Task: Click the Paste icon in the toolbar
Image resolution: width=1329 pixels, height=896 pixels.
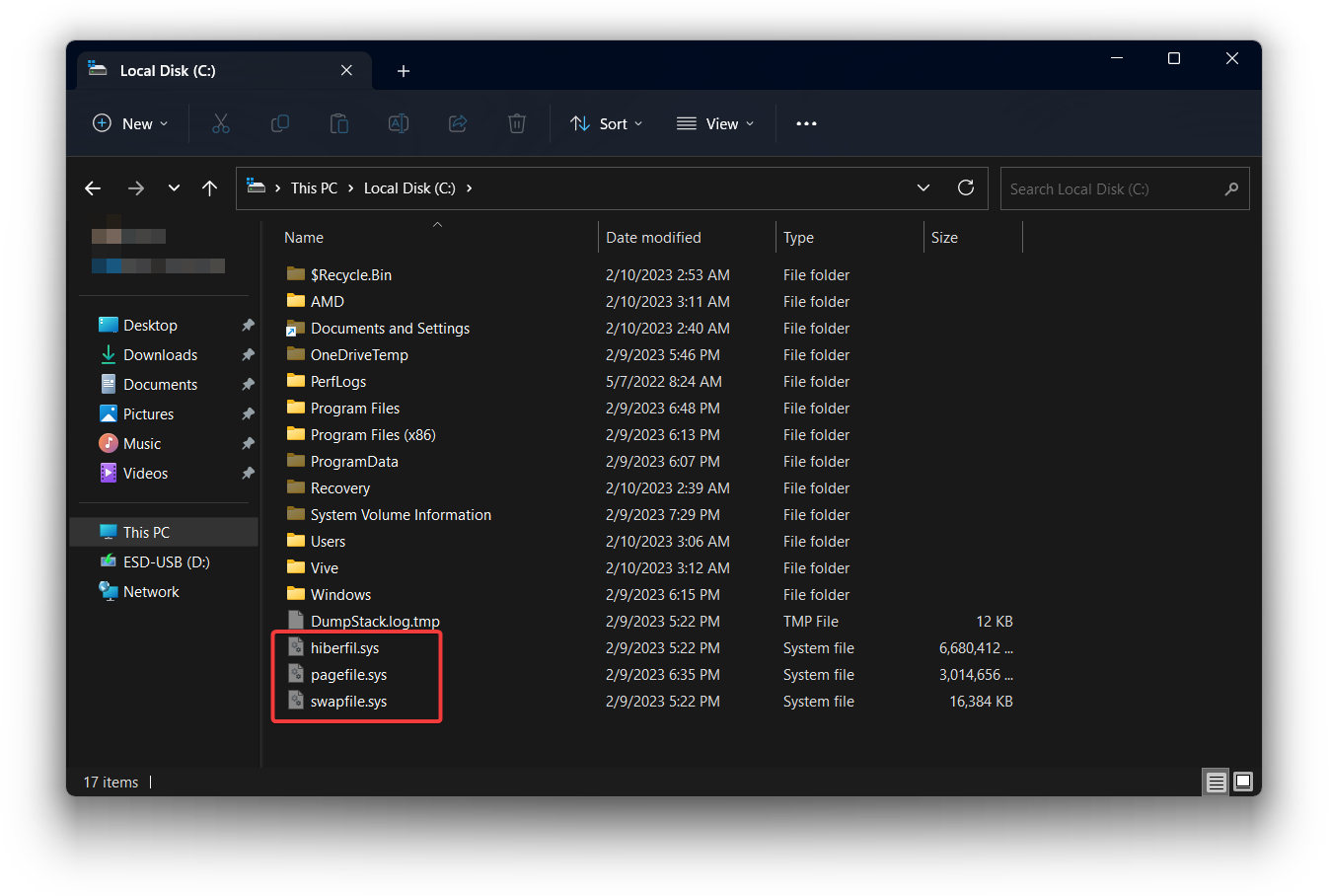Action: tap(339, 123)
